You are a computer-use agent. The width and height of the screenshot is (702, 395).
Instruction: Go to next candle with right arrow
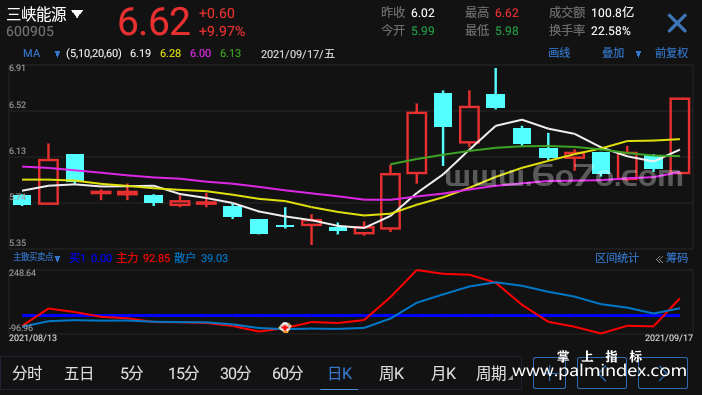(663, 373)
